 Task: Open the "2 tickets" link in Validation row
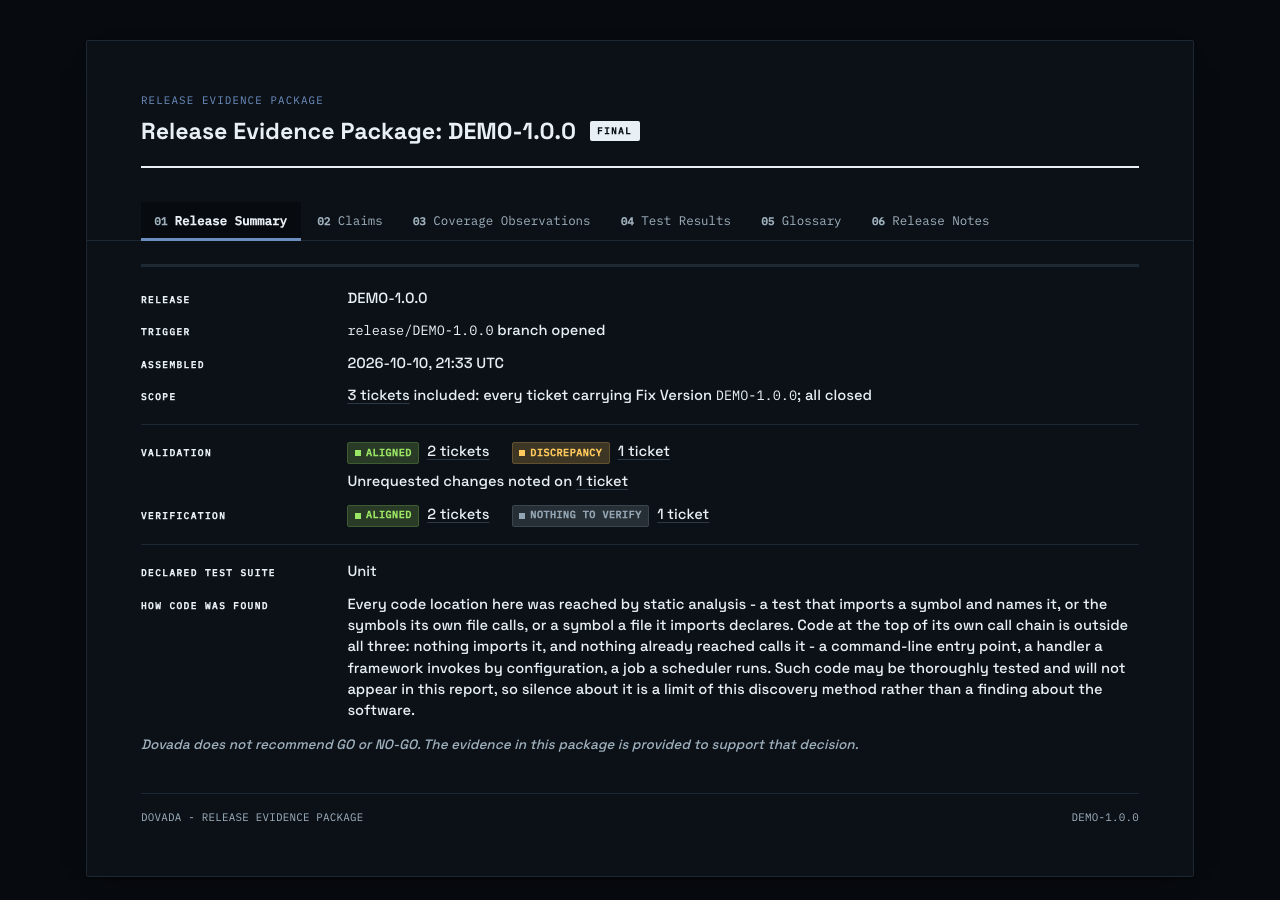(x=458, y=451)
